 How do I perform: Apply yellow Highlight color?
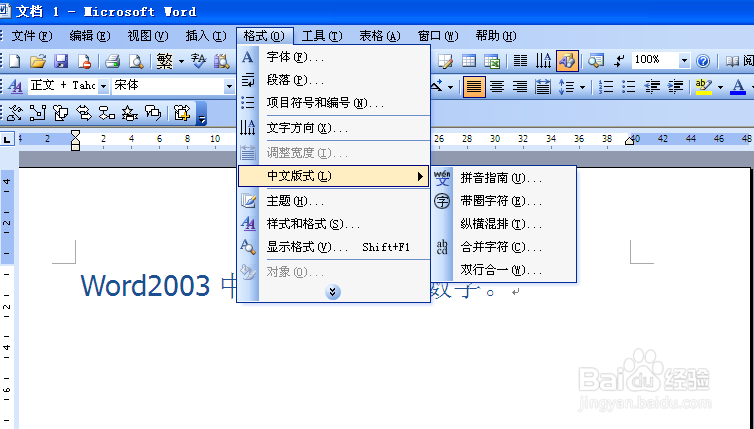(704, 87)
